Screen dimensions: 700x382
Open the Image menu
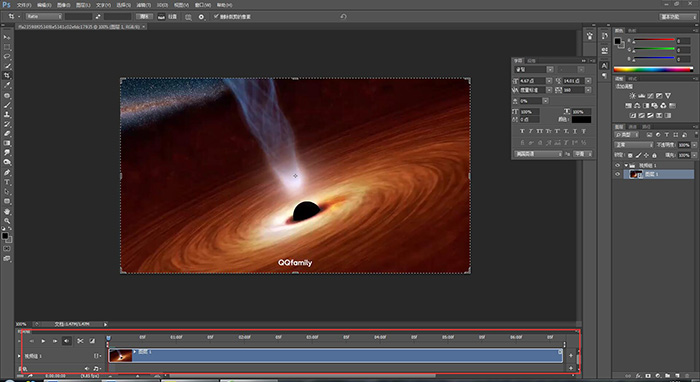tap(63, 5)
